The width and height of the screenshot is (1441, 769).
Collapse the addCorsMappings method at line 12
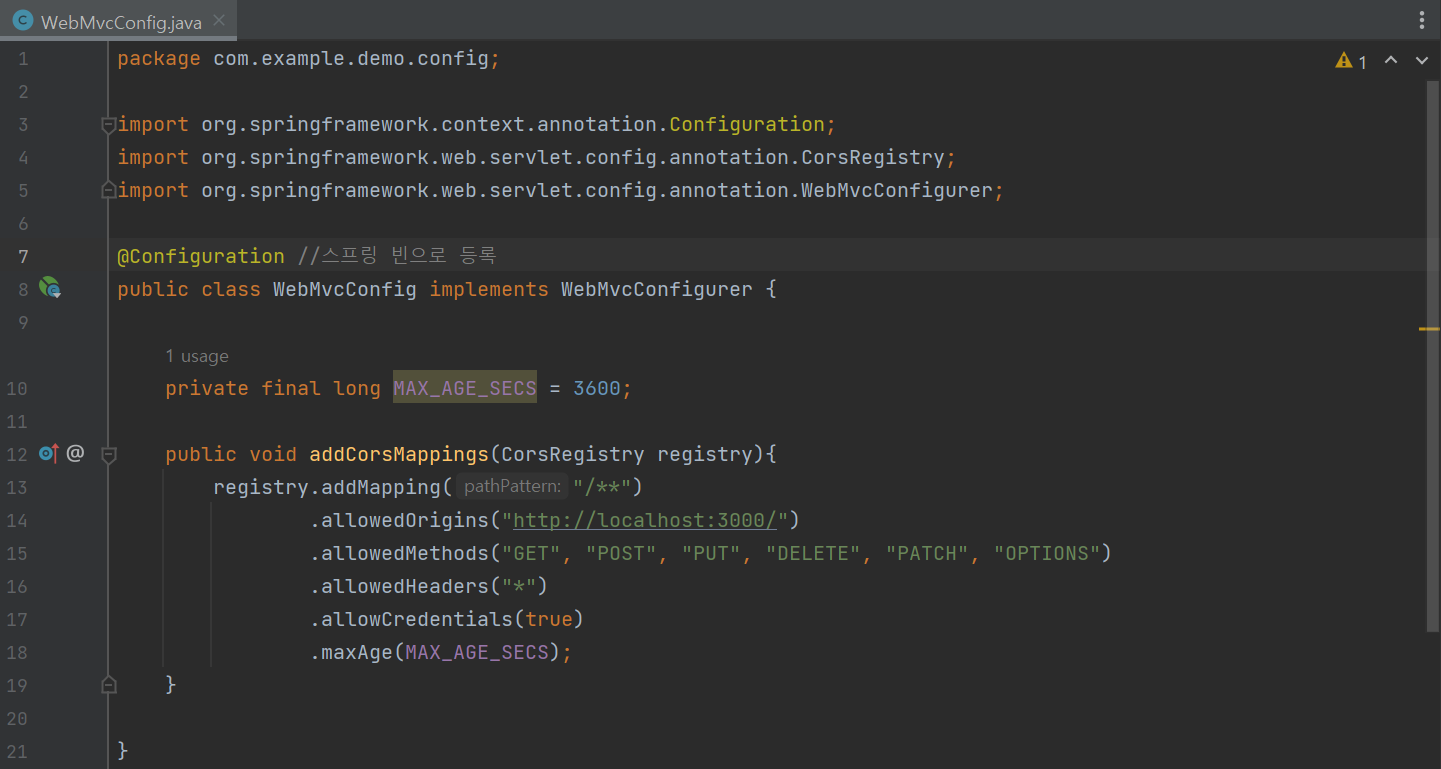[108, 455]
